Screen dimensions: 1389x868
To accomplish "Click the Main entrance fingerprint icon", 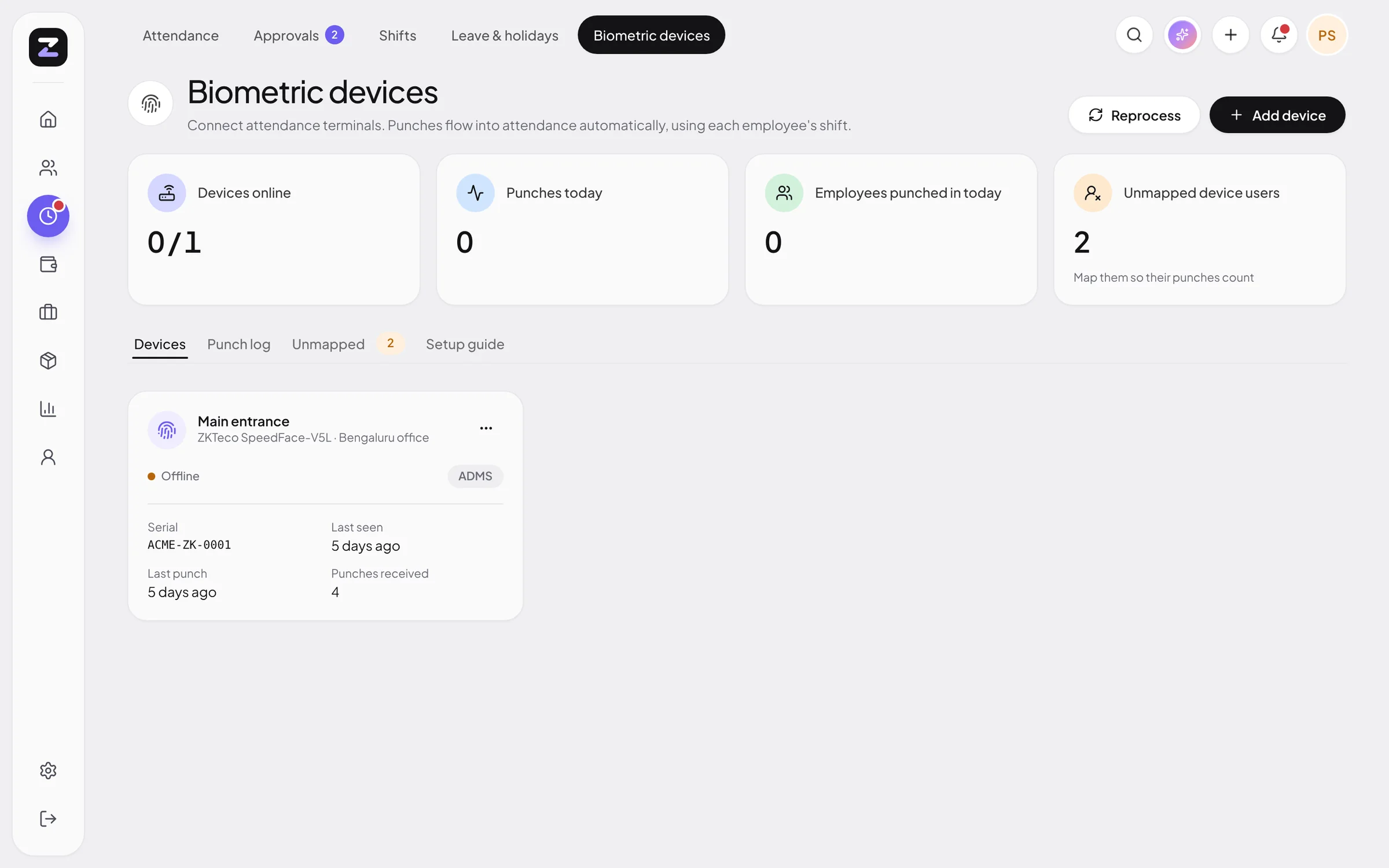I will pyautogui.click(x=167, y=430).
